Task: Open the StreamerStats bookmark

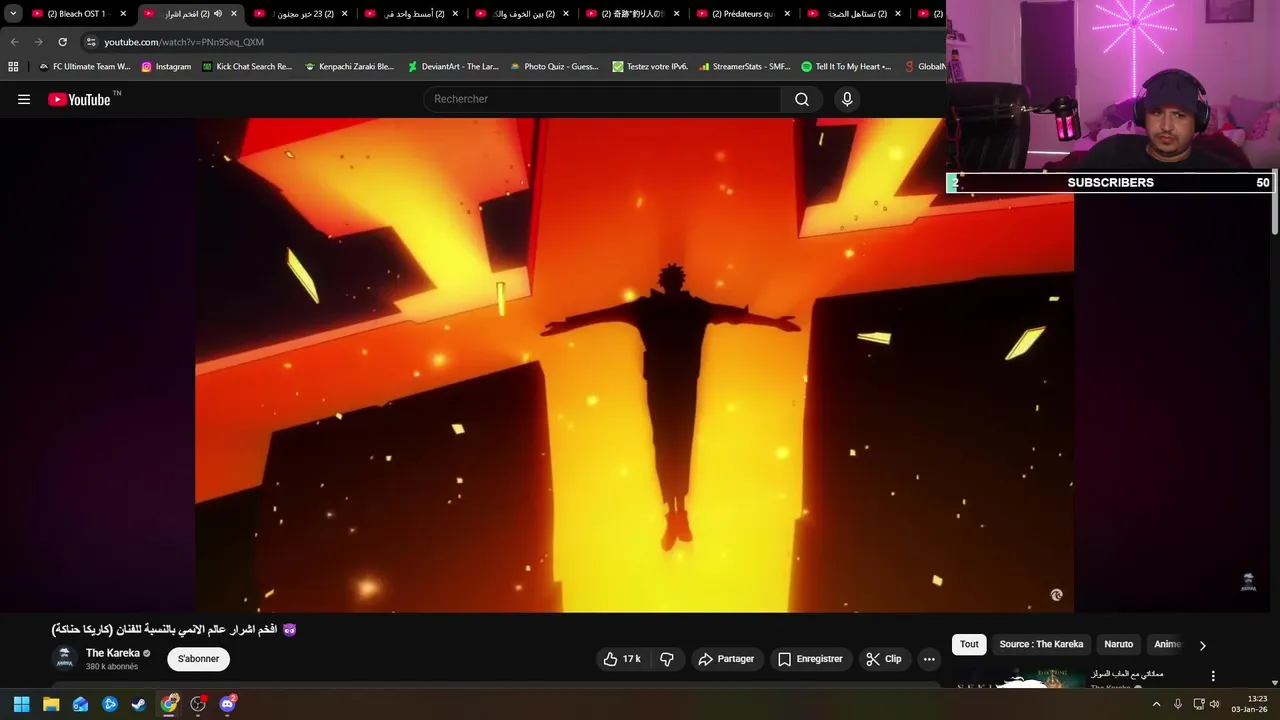Action: tap(745, 67)
